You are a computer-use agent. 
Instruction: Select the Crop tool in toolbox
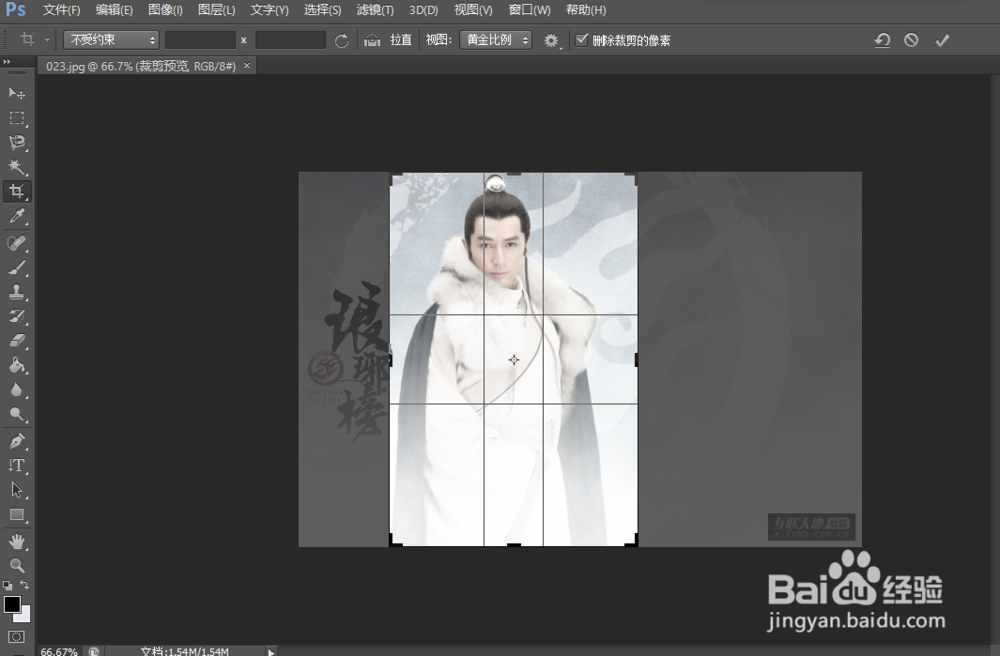tap(17, 191)
